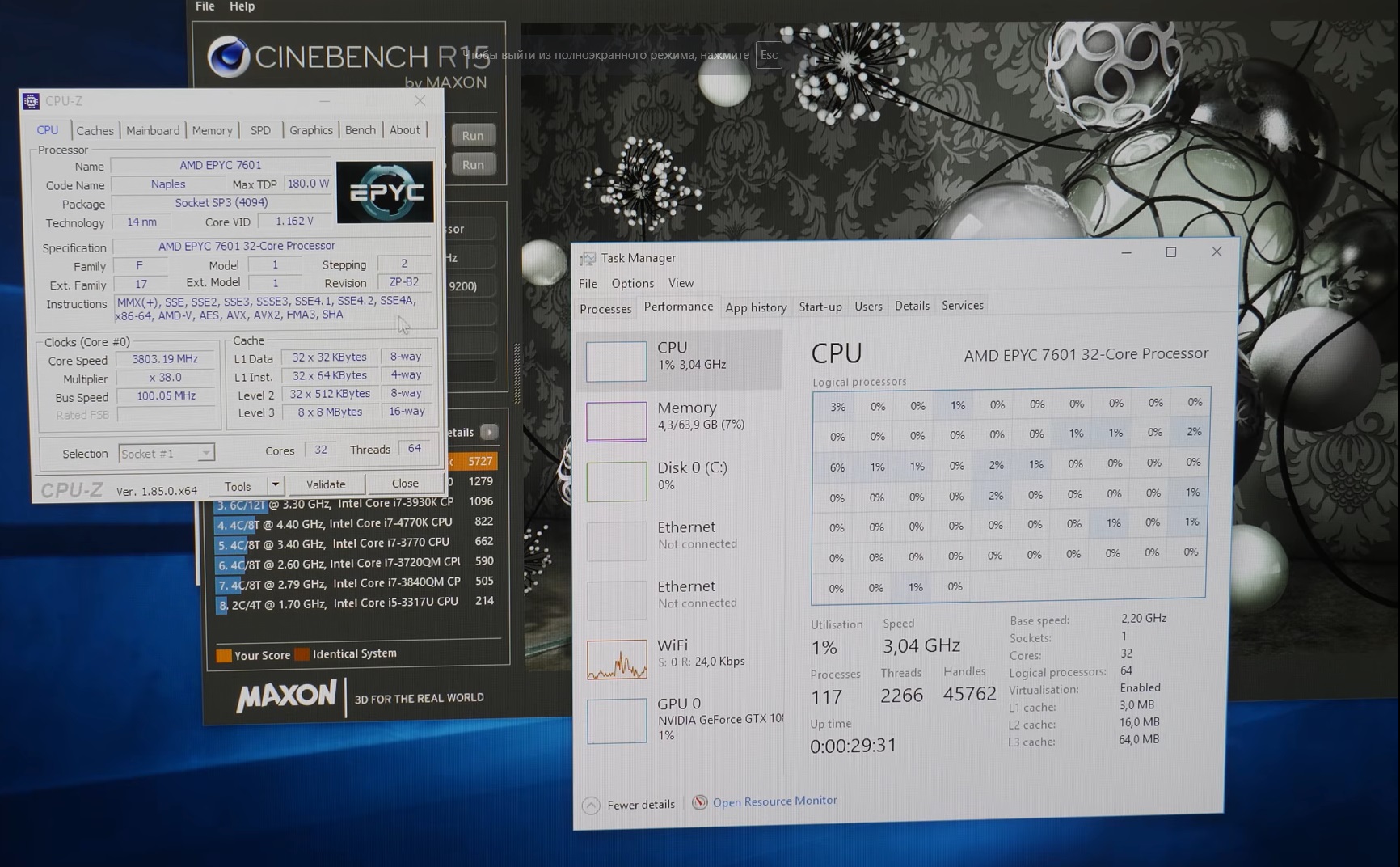The width and height of the screenshot is (1400, 867).
Task: Click the highlighted 5727 score row
Action: point(472,461)
